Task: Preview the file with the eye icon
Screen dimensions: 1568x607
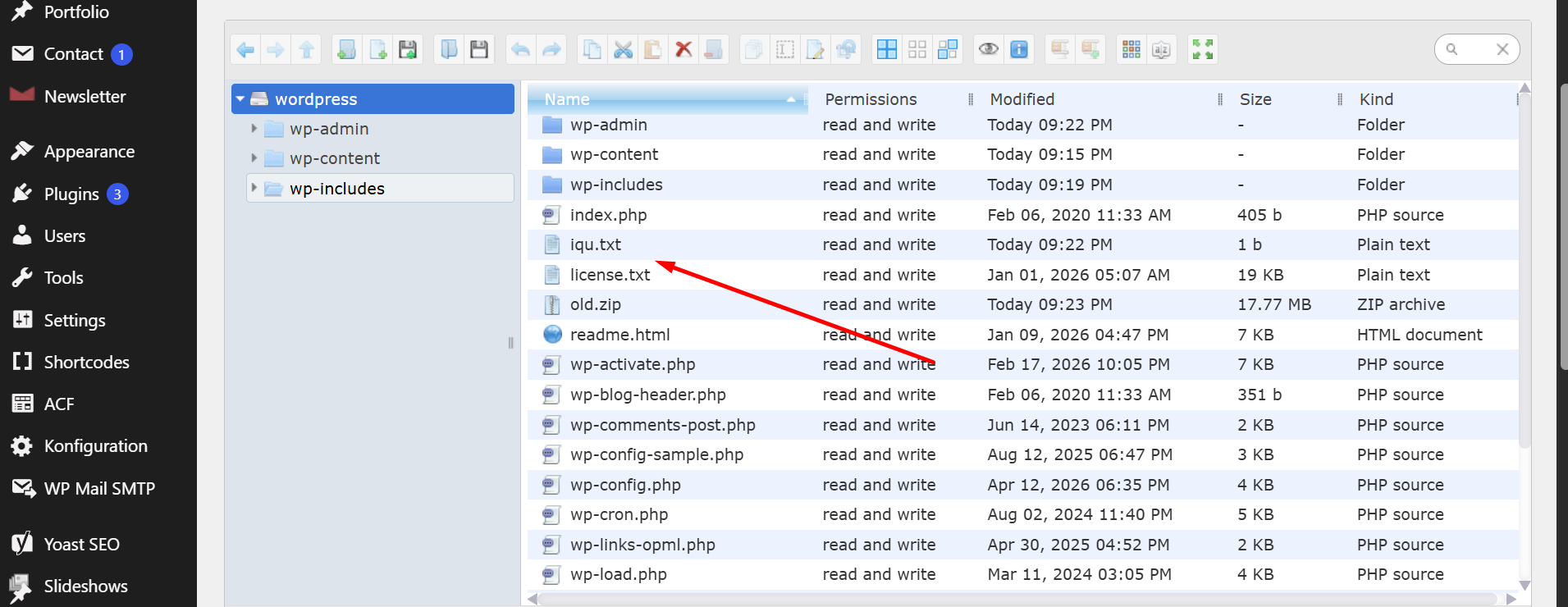Action: tap(989, 50)
